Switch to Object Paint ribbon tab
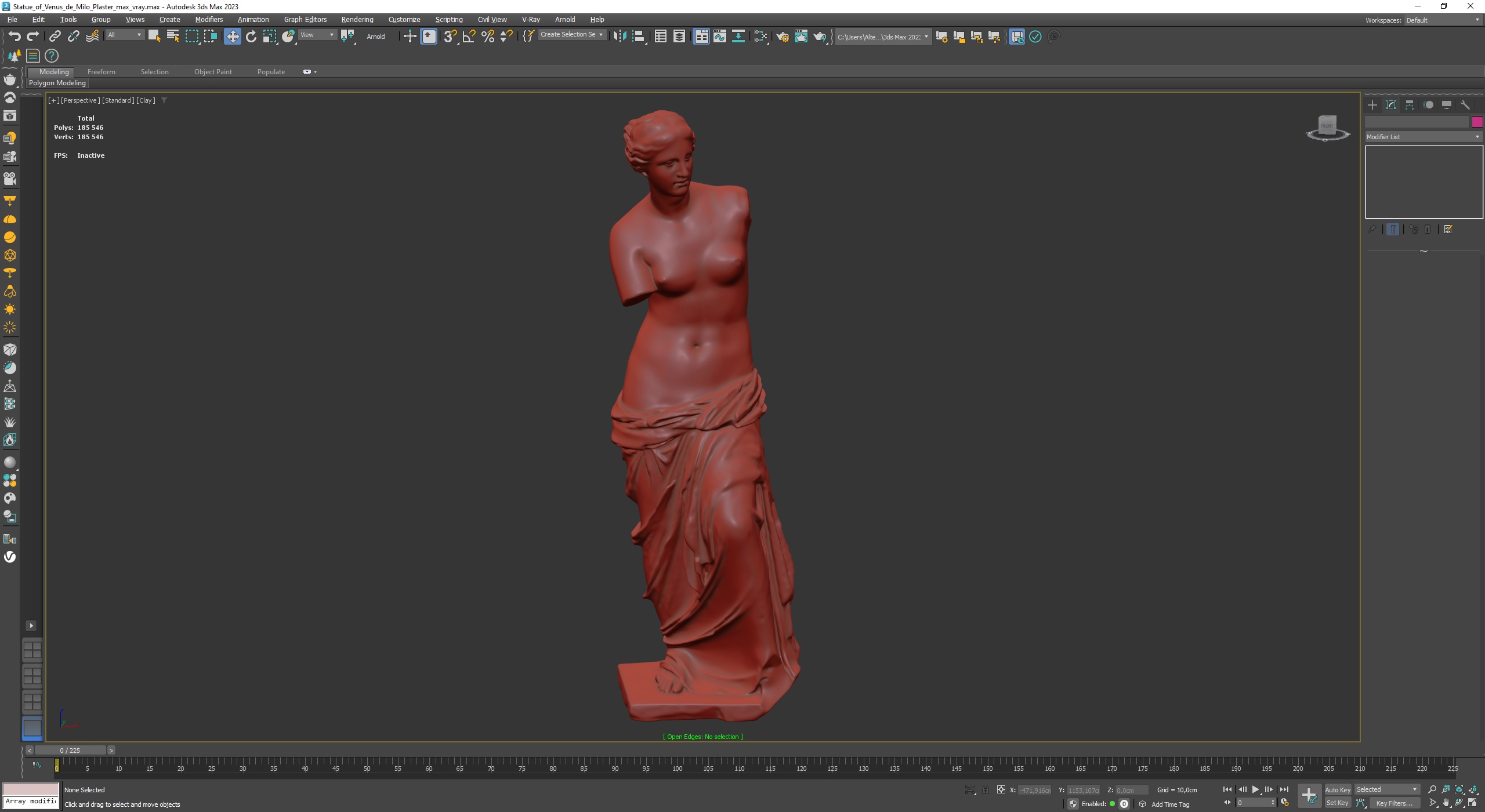Image resolution: width=1485 pixels, height=812 pixels. click(x=213, y=72)
